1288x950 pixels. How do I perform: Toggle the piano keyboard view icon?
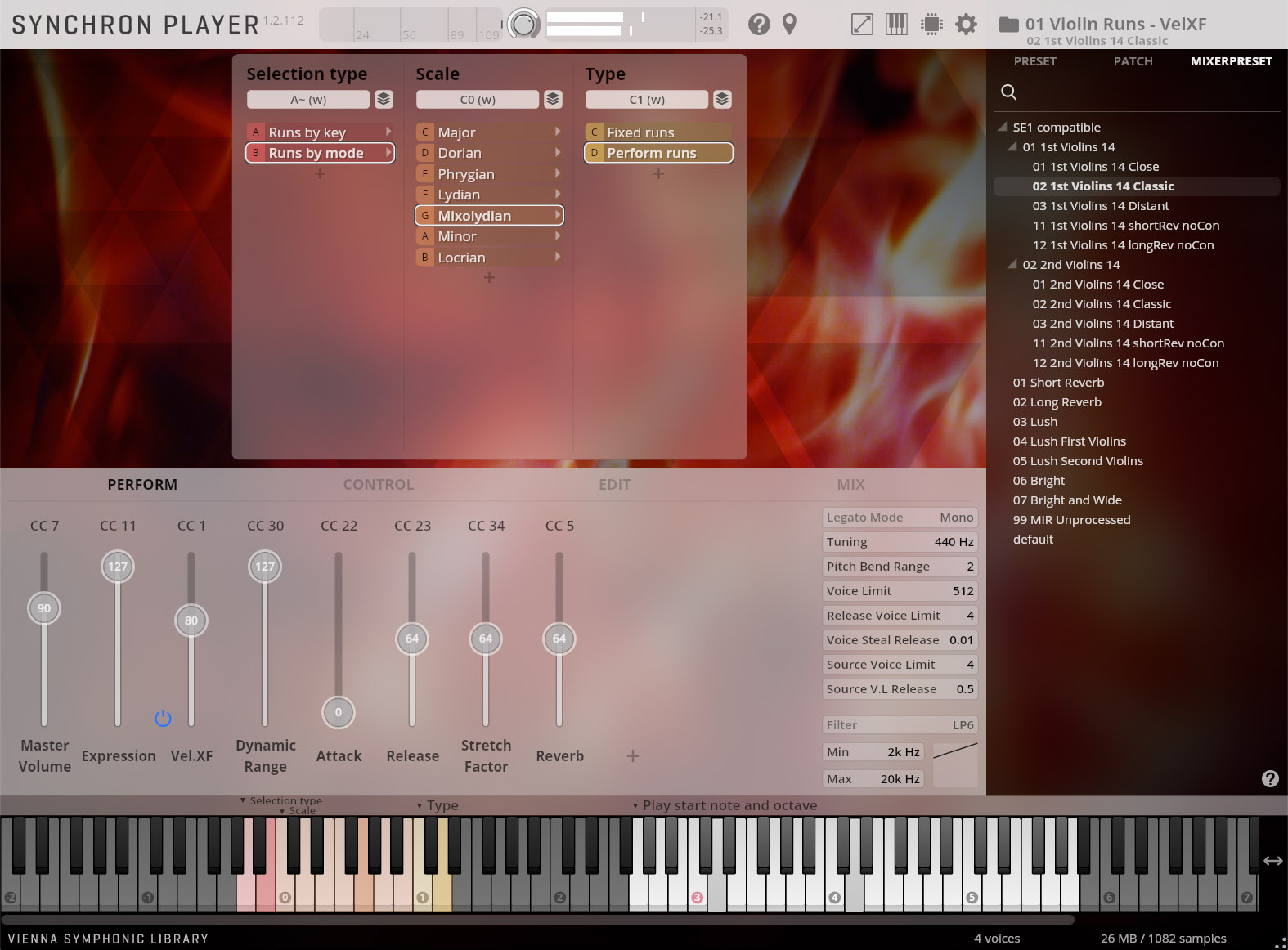point(896,25)
